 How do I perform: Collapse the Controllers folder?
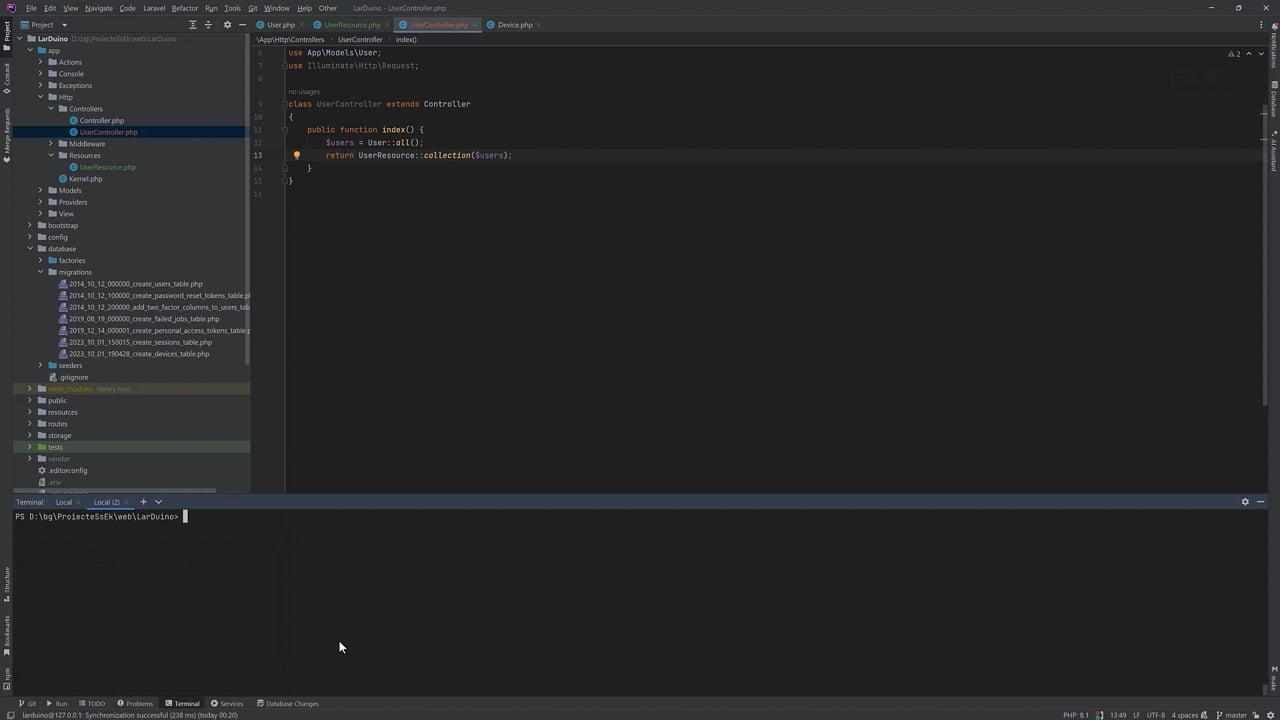(51, 109)
